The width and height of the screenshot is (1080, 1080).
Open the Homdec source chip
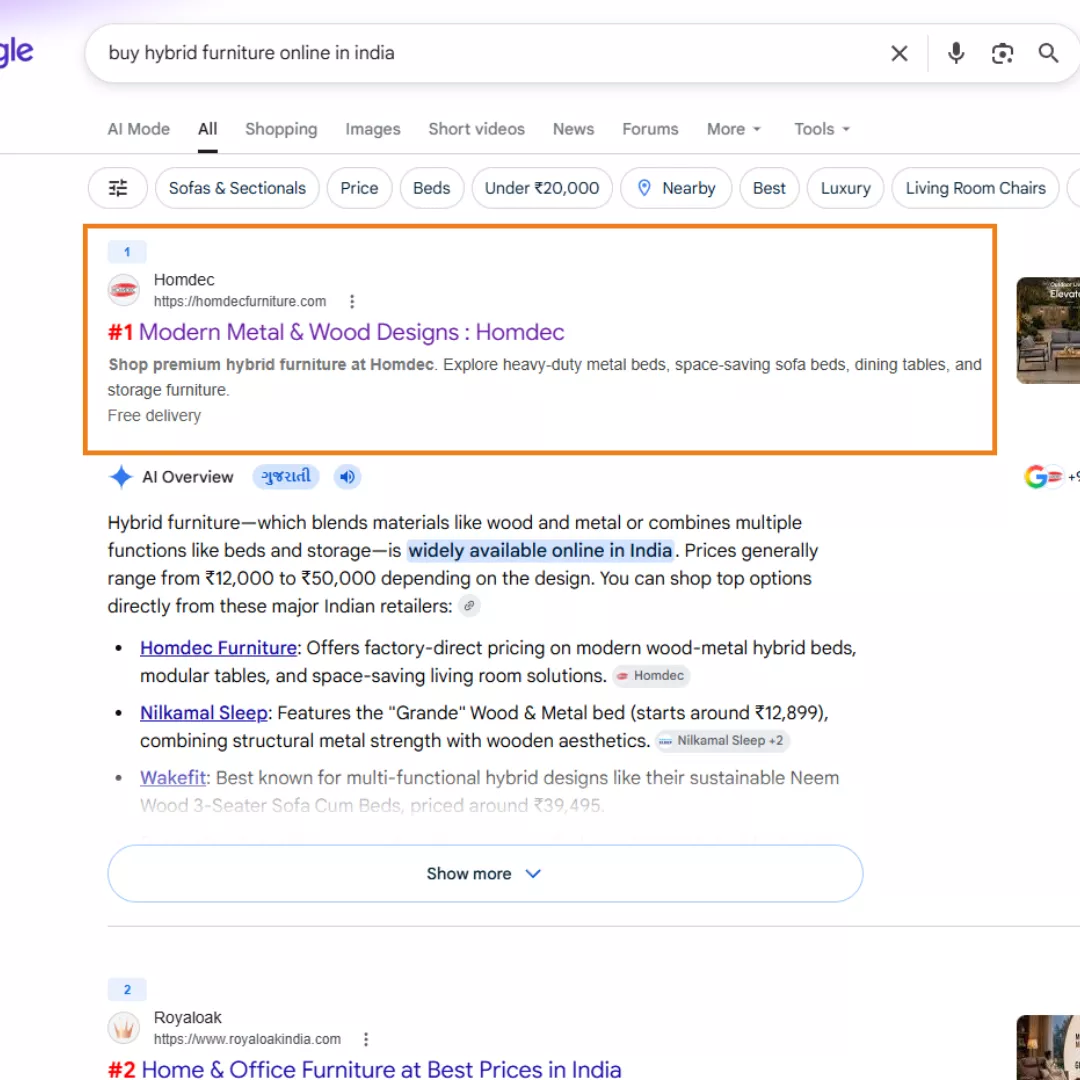[x=651, y=676]
